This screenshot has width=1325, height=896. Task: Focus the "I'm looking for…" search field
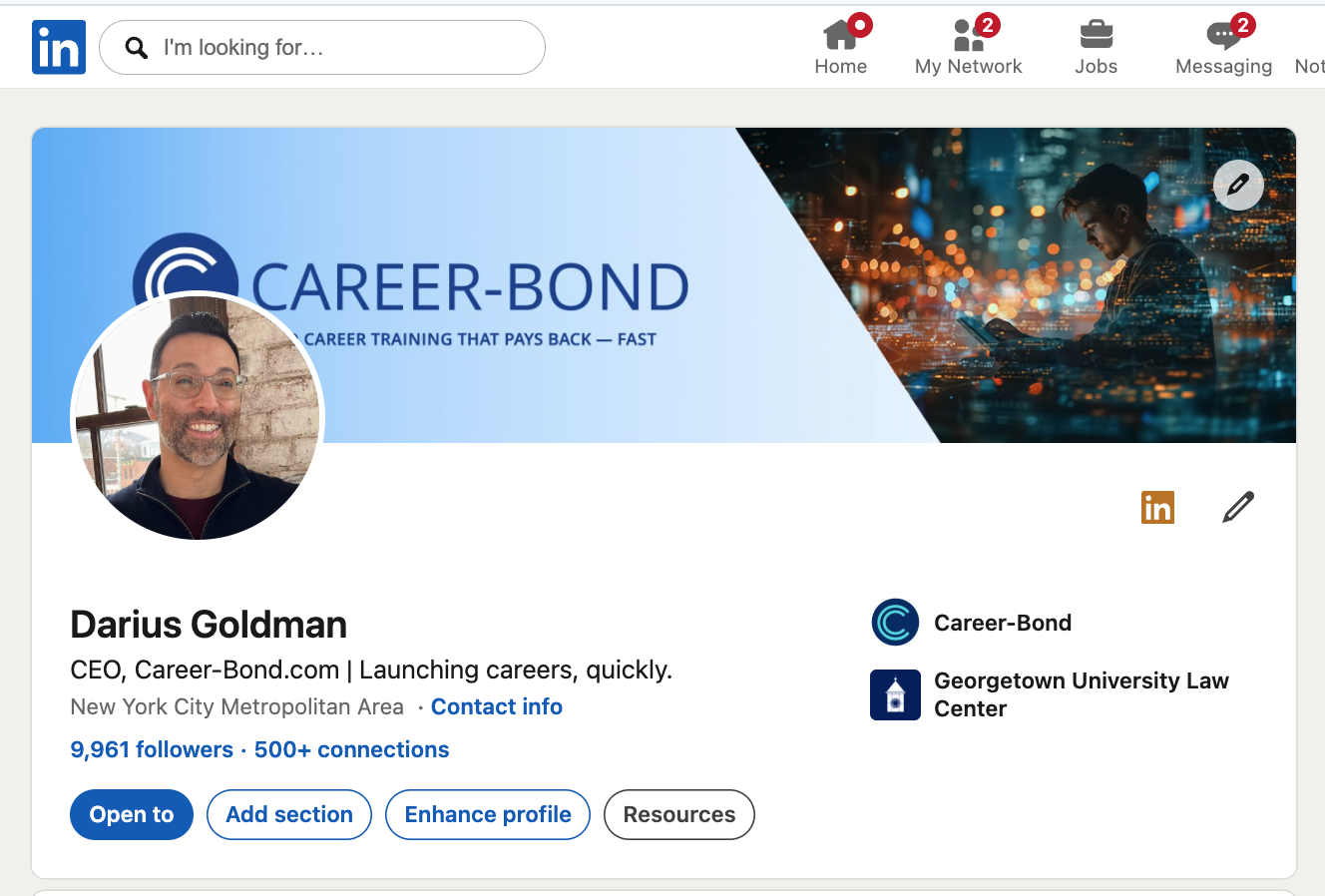322,47
